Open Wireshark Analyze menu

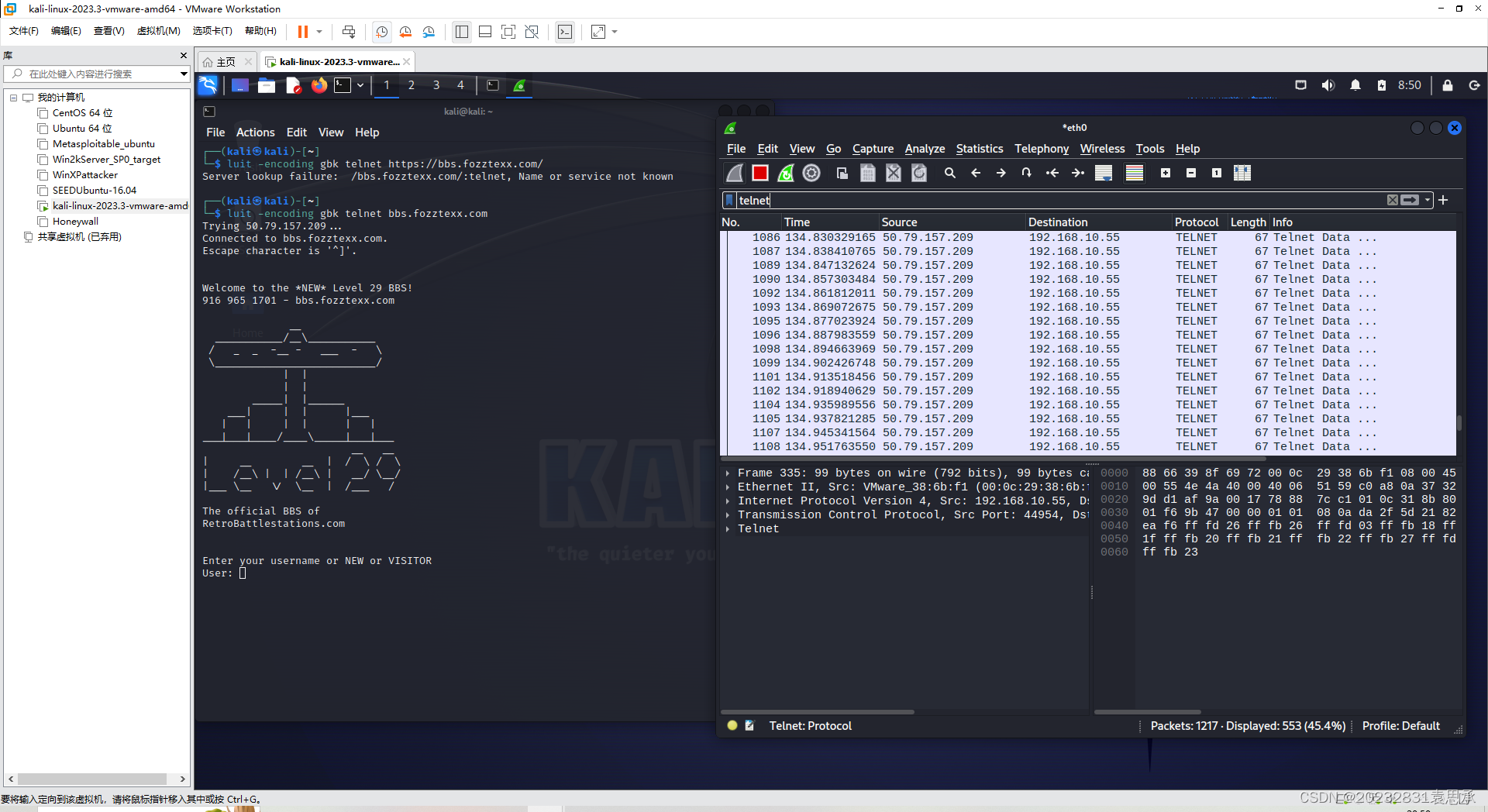(x=925, y=149)
